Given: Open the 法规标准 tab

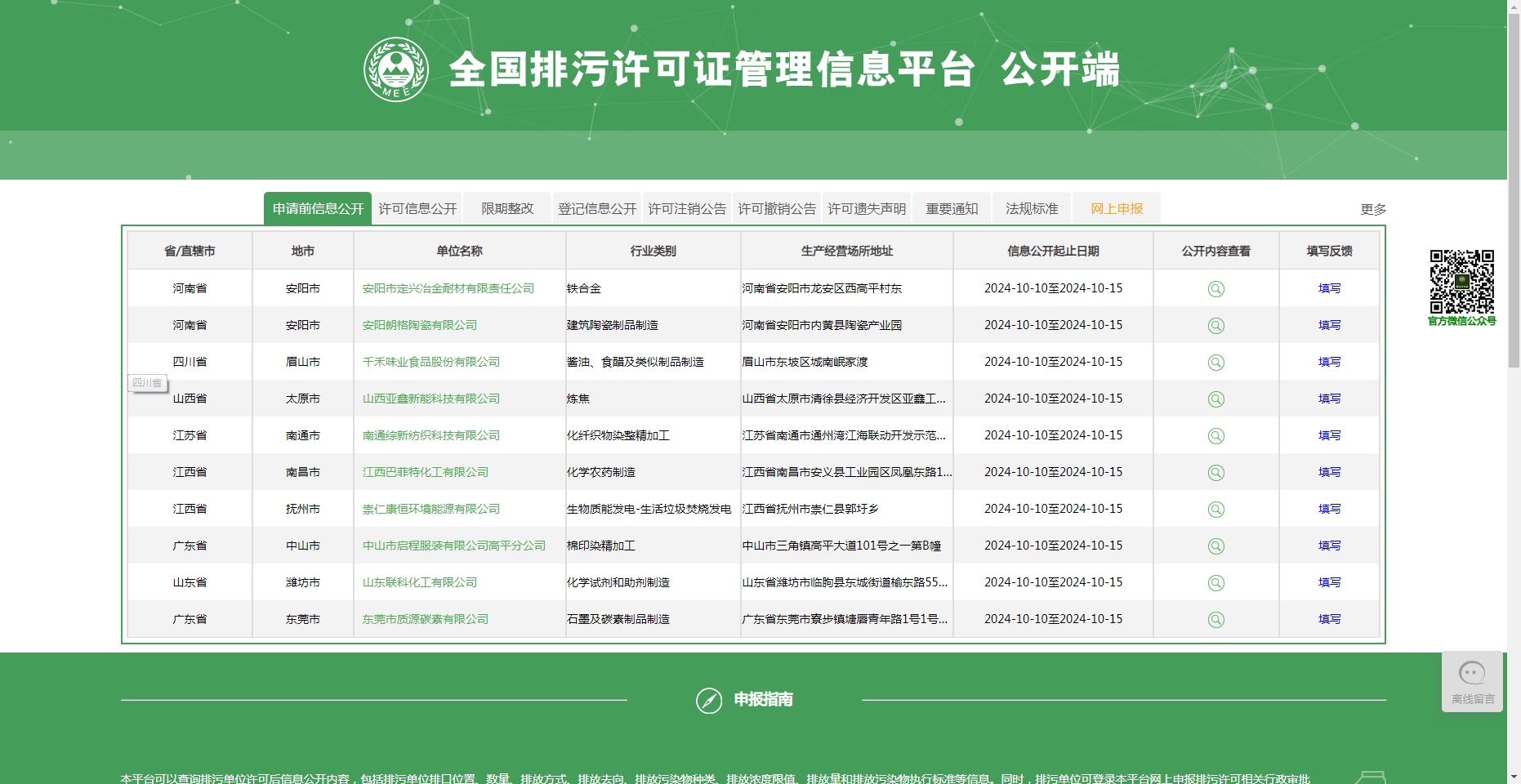Looking at the screenshot, I should pos(1032,208).
